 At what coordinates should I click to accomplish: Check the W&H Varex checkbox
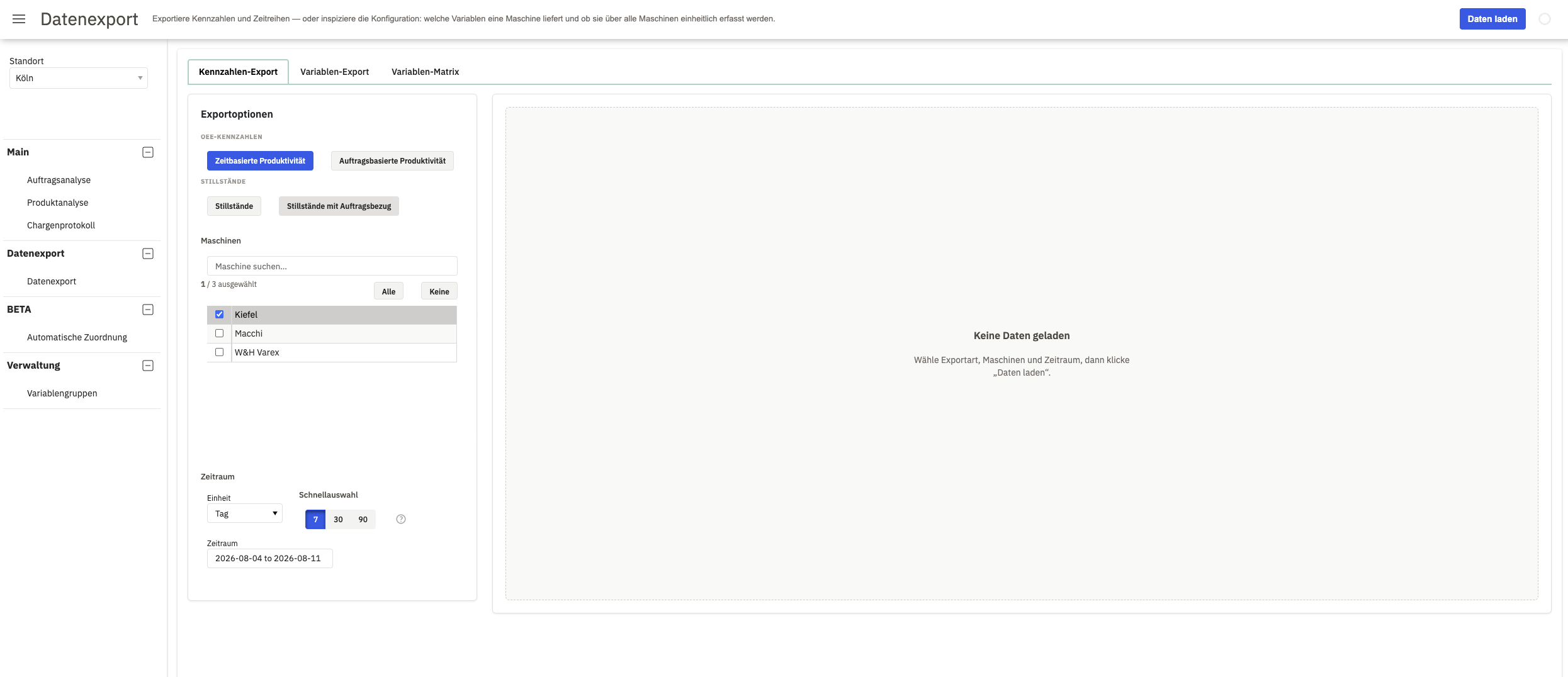[x=219, y=352]
